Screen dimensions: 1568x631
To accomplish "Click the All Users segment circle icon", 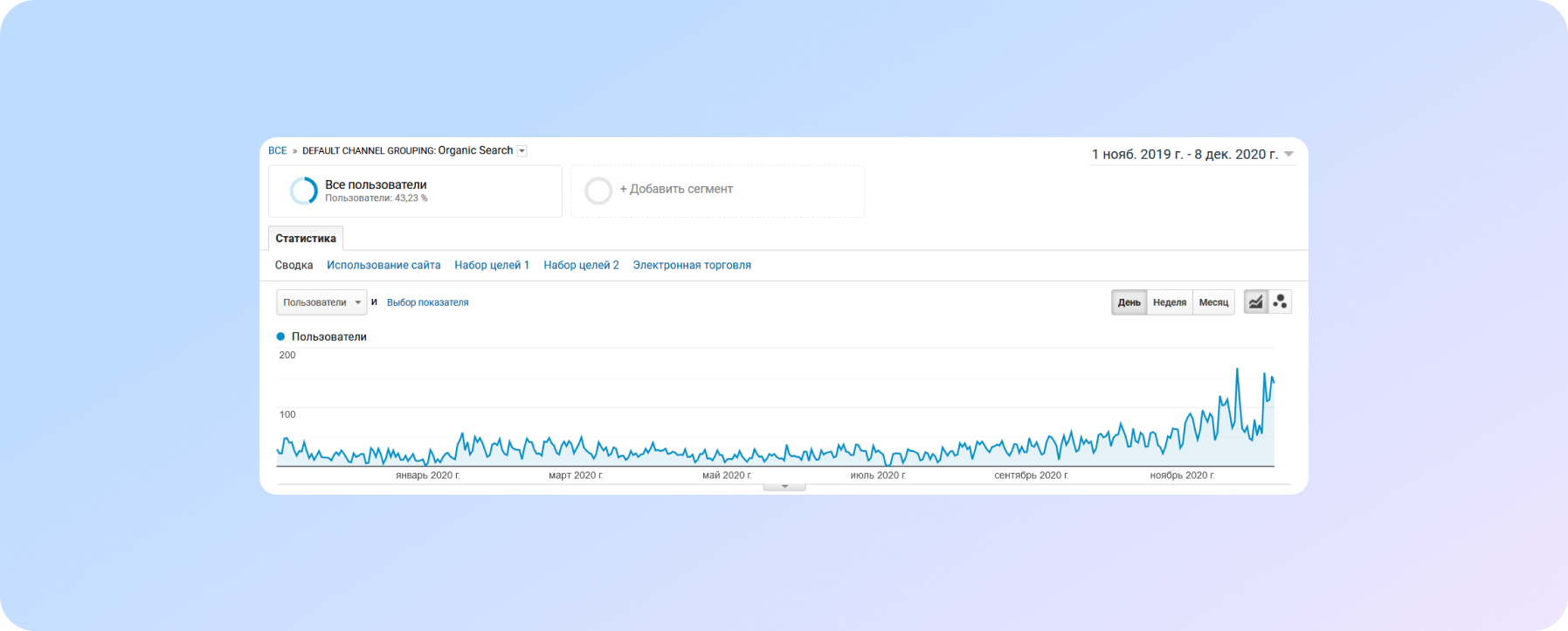I will point(303,191).
